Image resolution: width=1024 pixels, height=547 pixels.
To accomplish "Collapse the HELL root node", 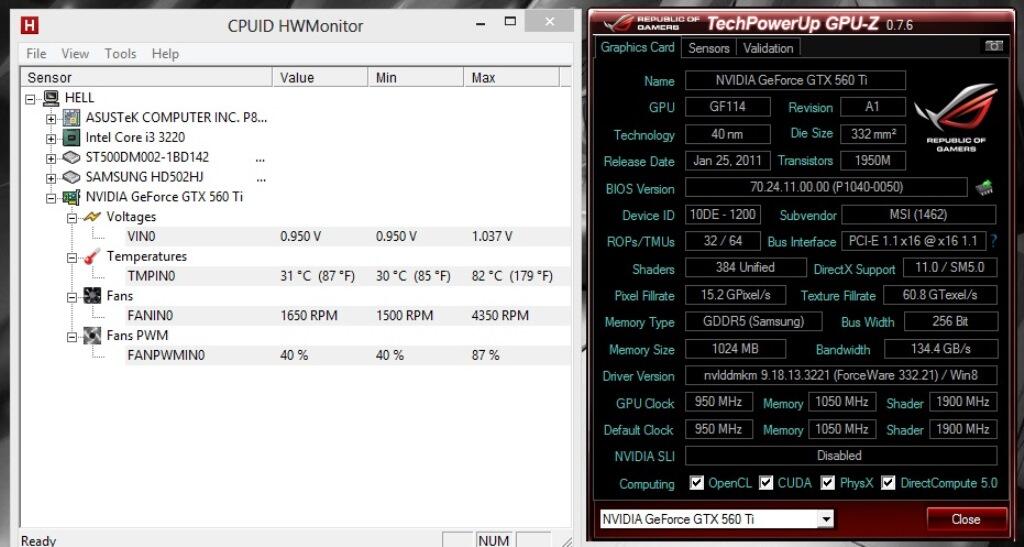I will pos(30,100).
